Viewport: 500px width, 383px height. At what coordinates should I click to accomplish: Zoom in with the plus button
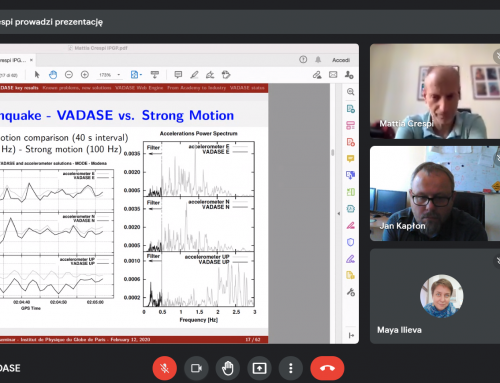[85, 75]
